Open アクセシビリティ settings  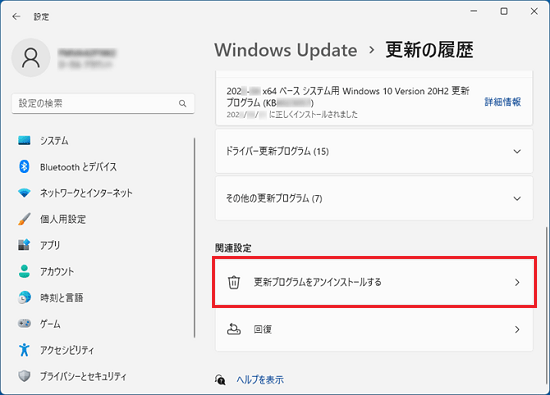[x=67, y=350]
